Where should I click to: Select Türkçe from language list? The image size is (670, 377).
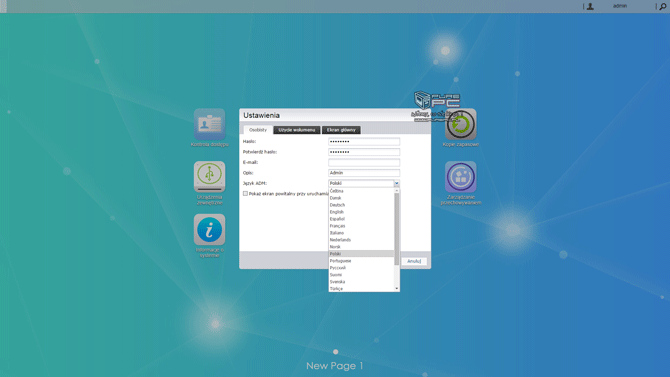[x=361, y=289]
